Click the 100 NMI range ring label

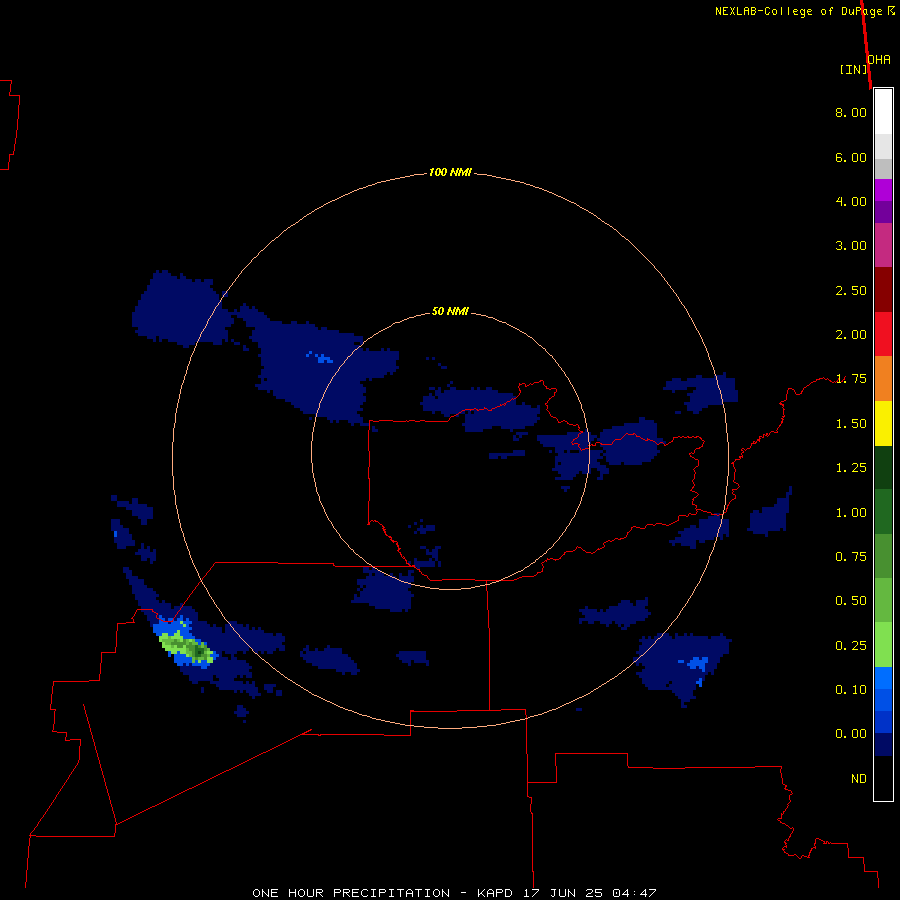coord(450,172)
